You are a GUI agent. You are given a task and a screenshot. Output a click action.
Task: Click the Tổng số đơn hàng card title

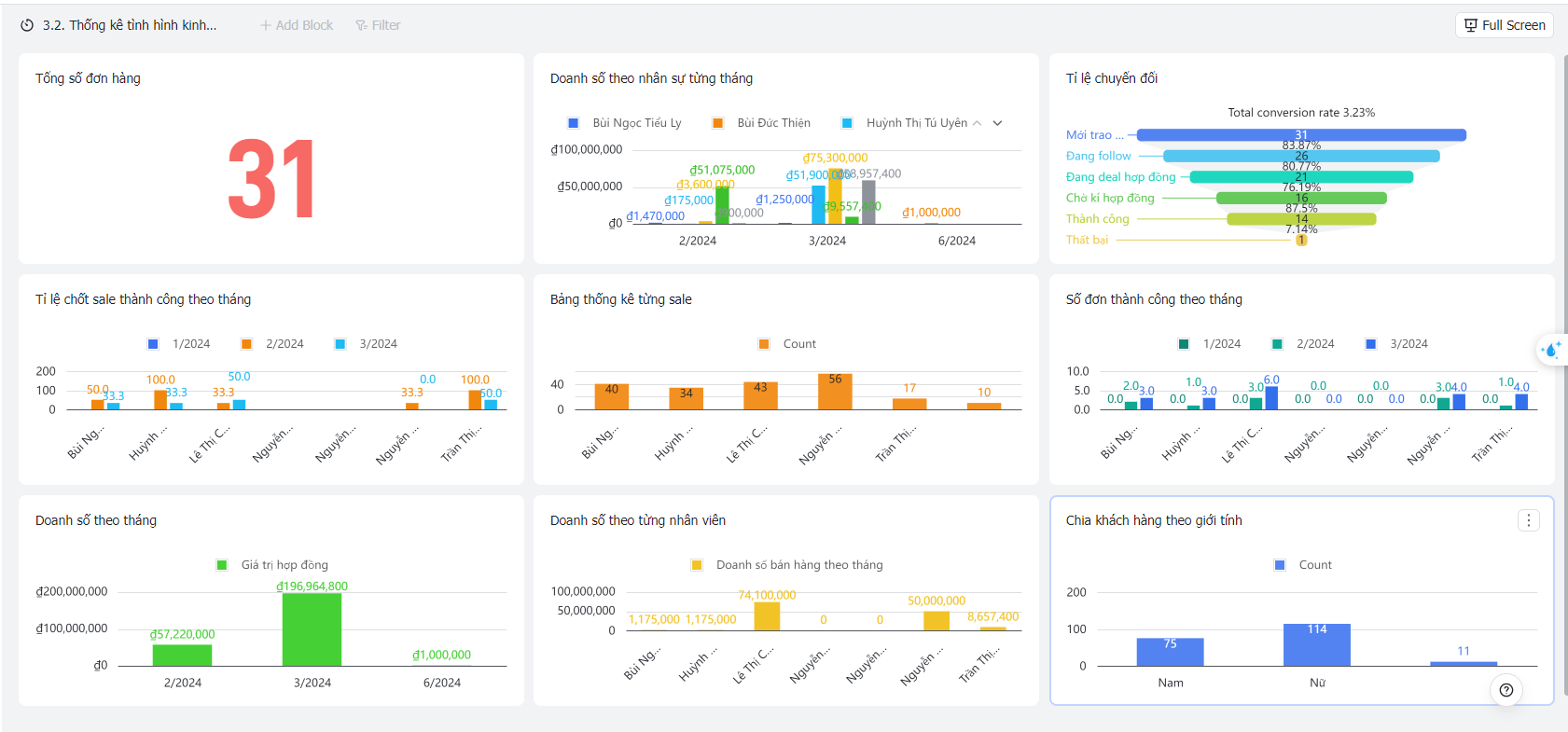[x=88, y=78]
